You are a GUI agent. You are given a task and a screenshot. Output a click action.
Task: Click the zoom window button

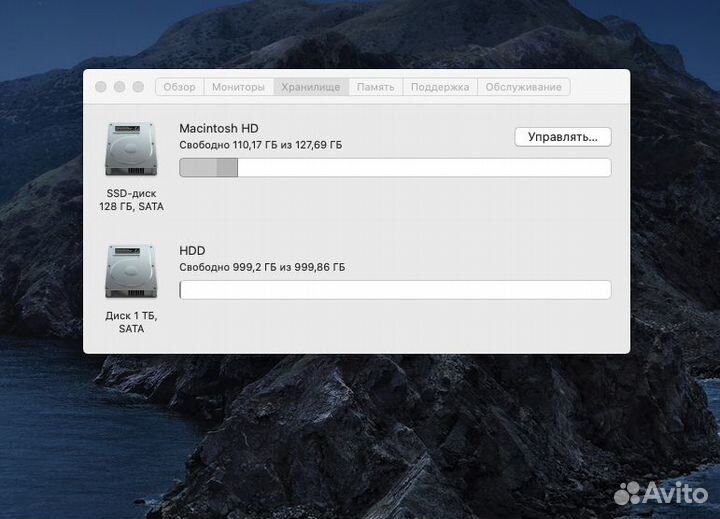pyautogui.click(x=138, y=87)
